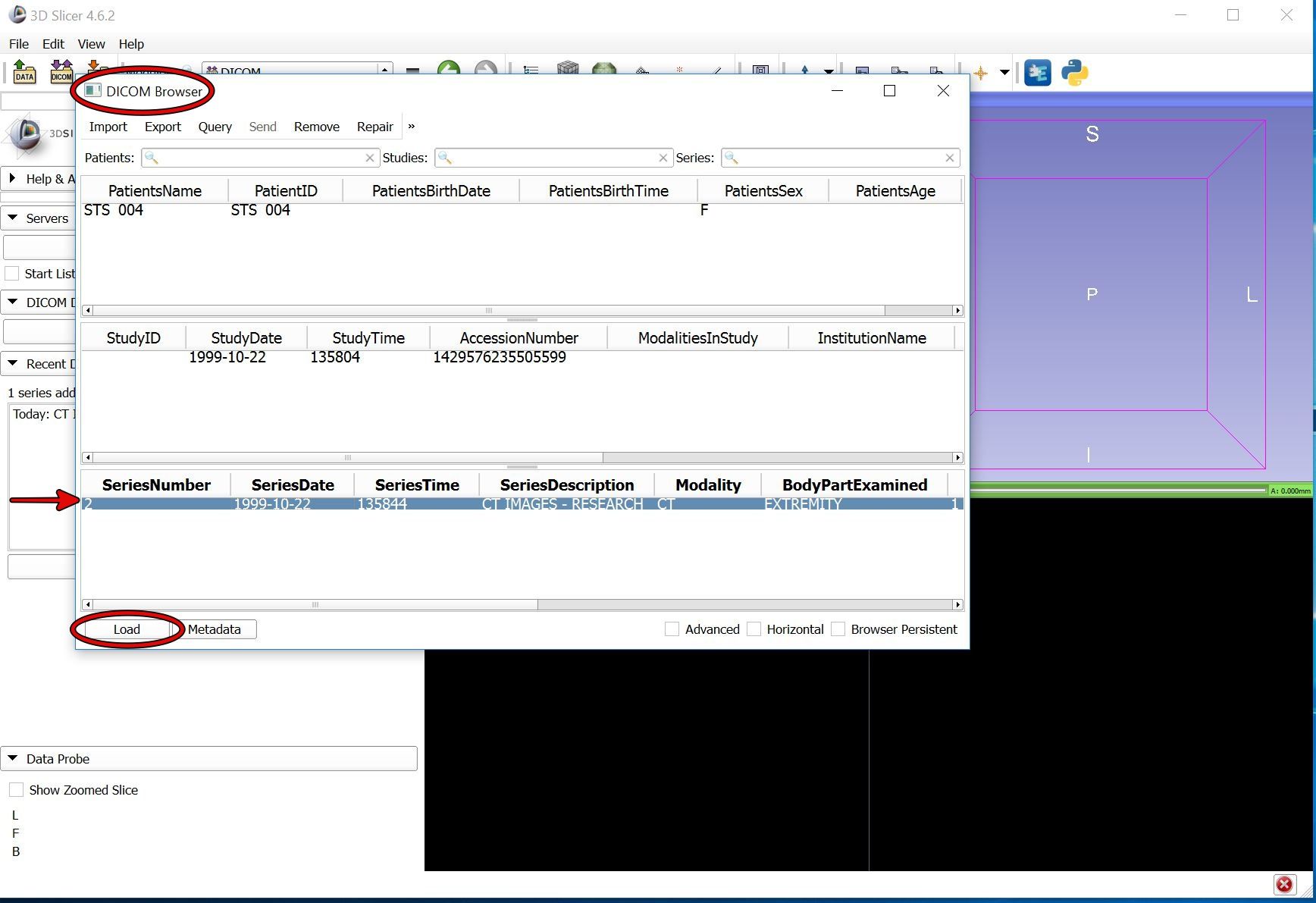Viewport: 1316px width, 903px height.
Task: Click the red error log icon
Action: point(1284,884)
